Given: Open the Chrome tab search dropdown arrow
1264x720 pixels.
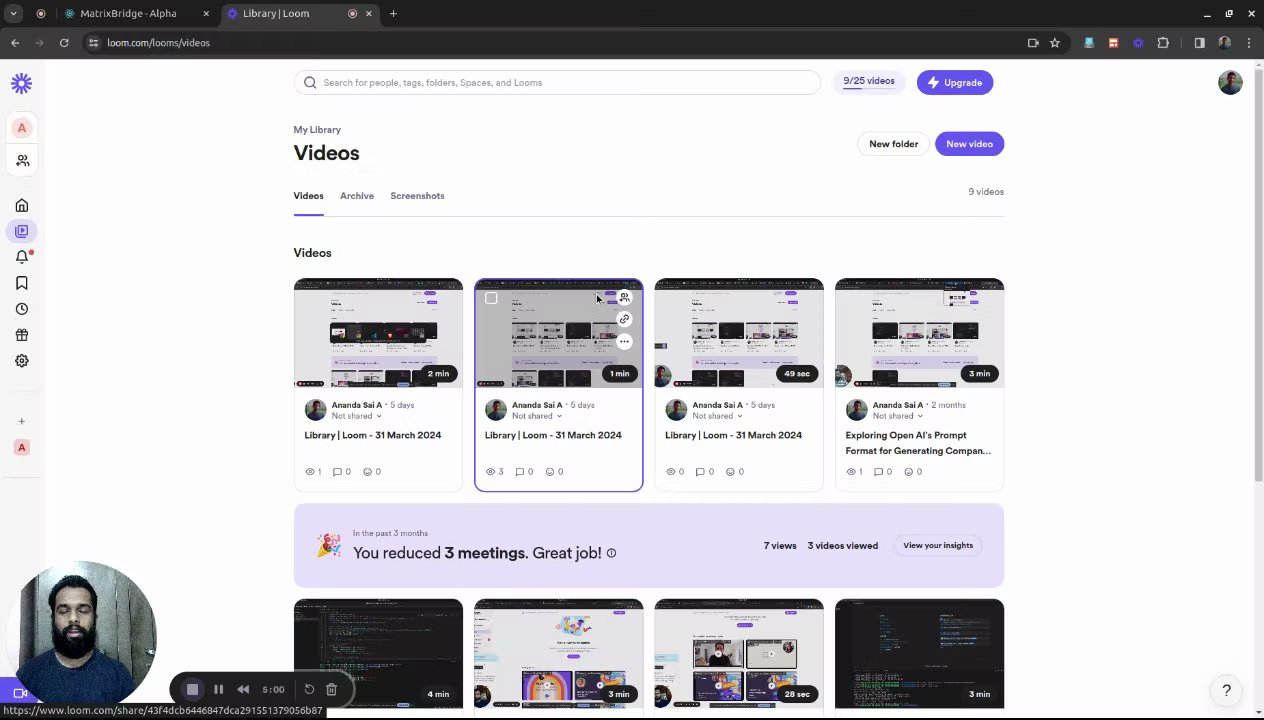Looking at the screenshot, I should point(13,14).
